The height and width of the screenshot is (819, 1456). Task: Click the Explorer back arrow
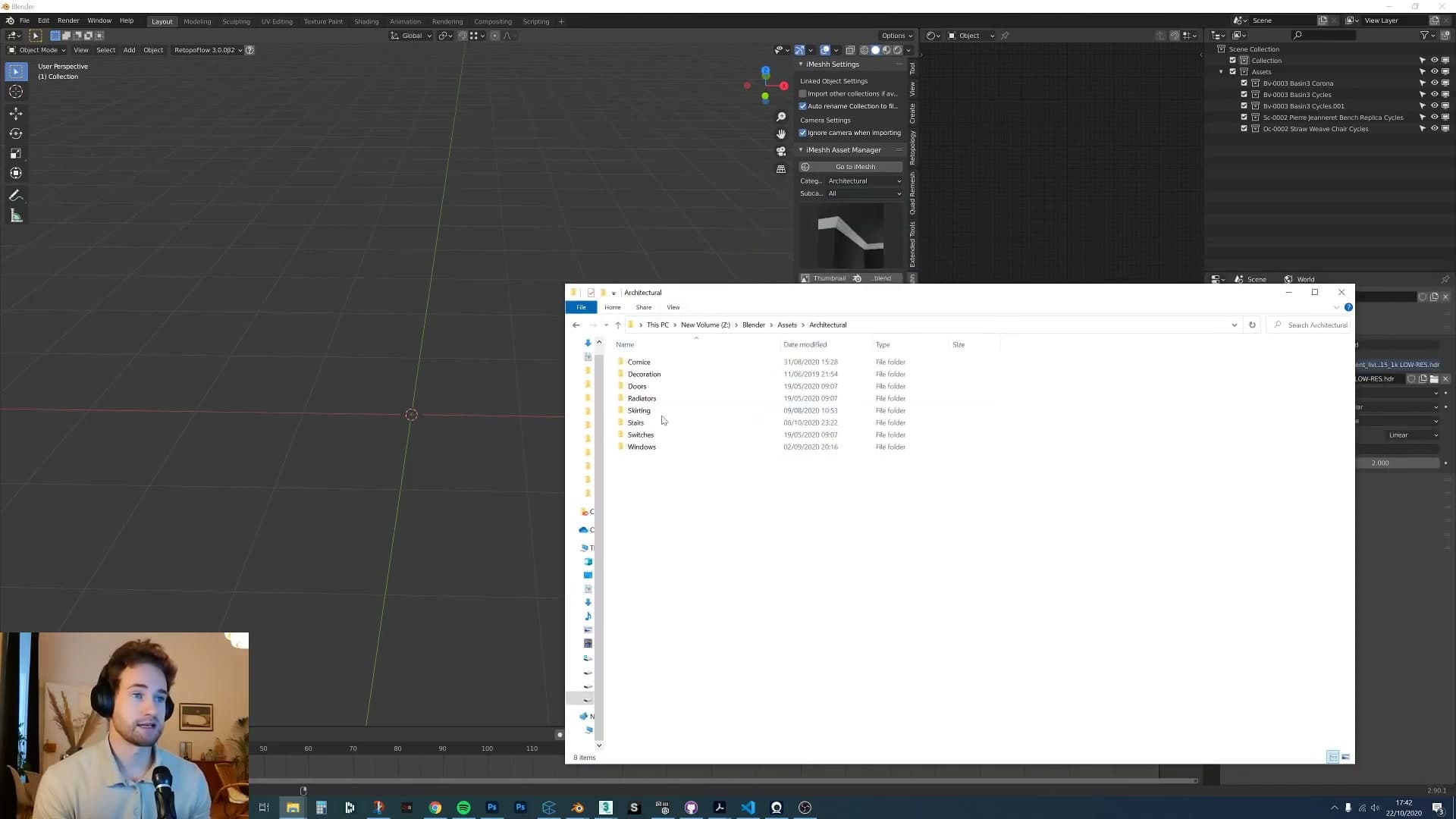576,325
